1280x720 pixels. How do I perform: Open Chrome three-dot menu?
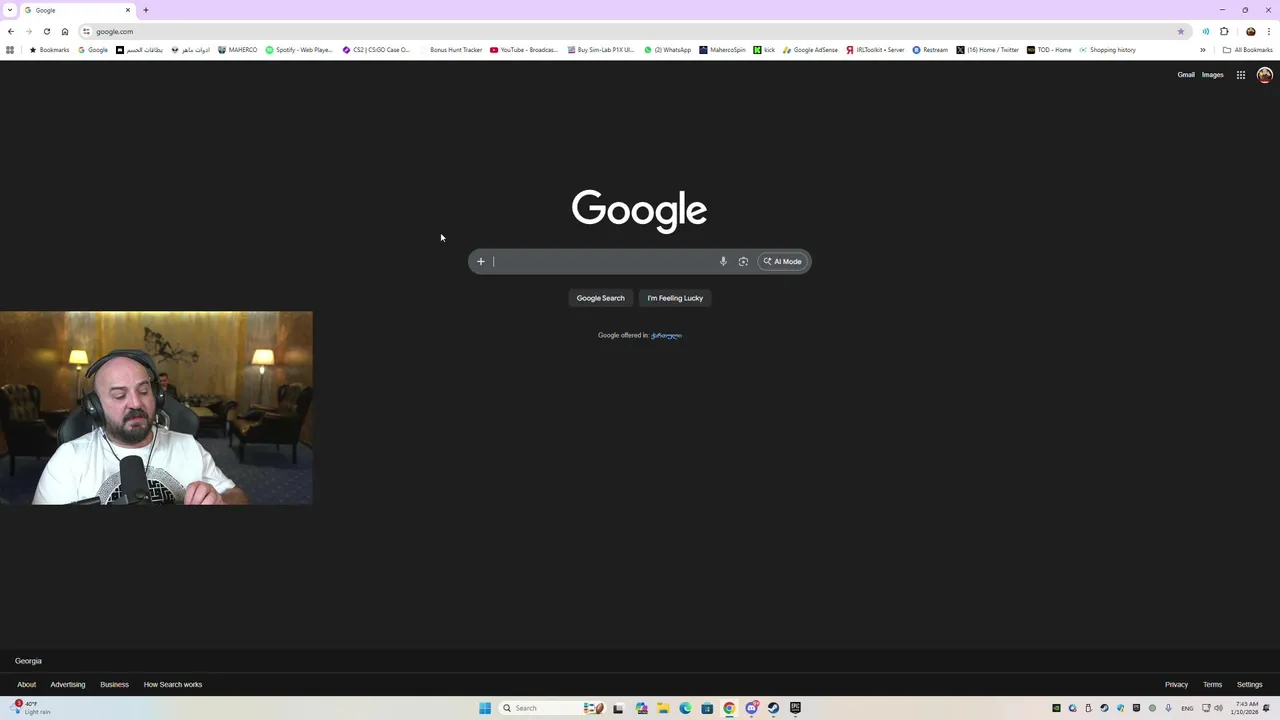1269,31
